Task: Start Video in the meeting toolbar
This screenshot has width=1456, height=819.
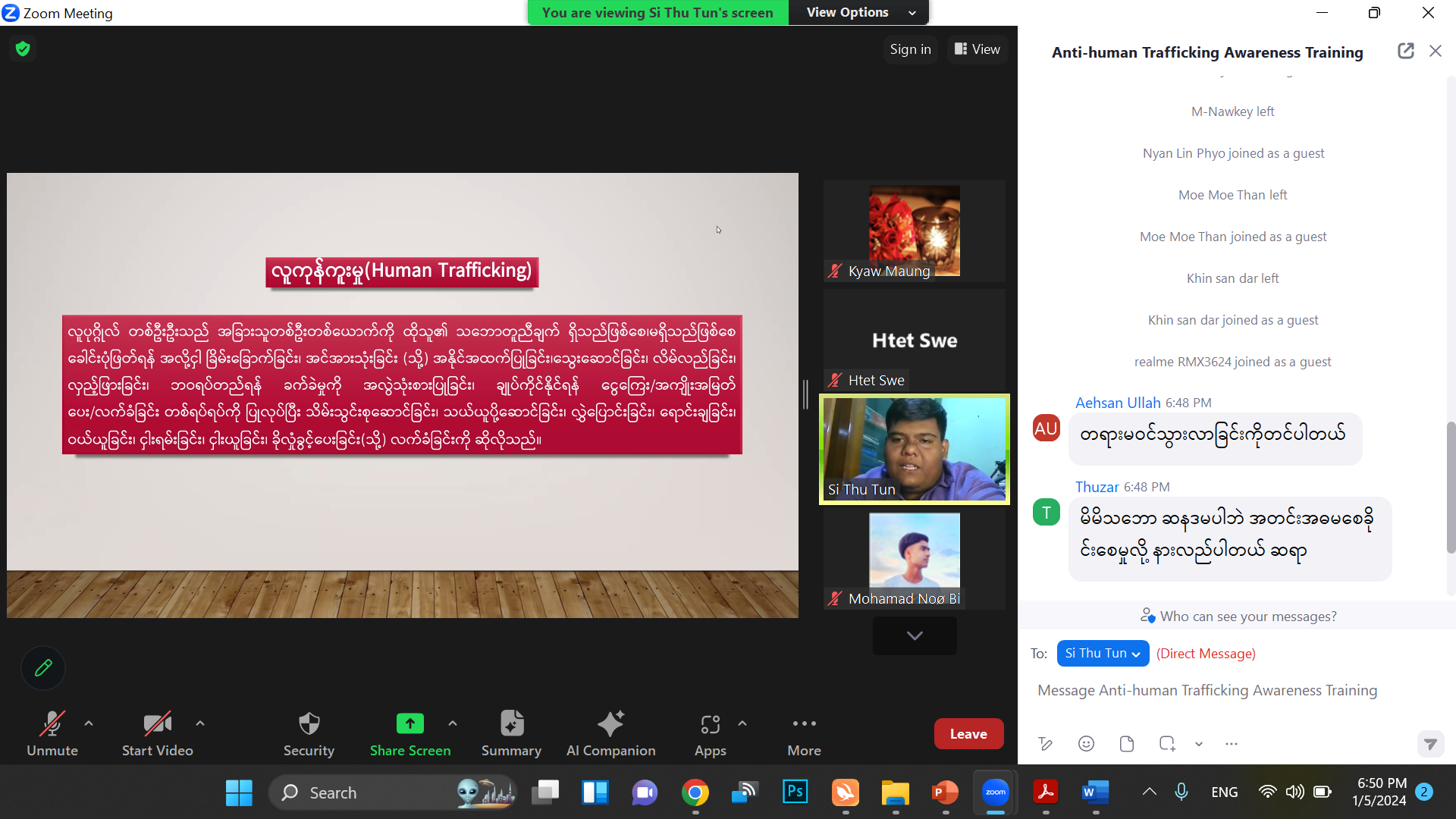Action: coord(157,733)
